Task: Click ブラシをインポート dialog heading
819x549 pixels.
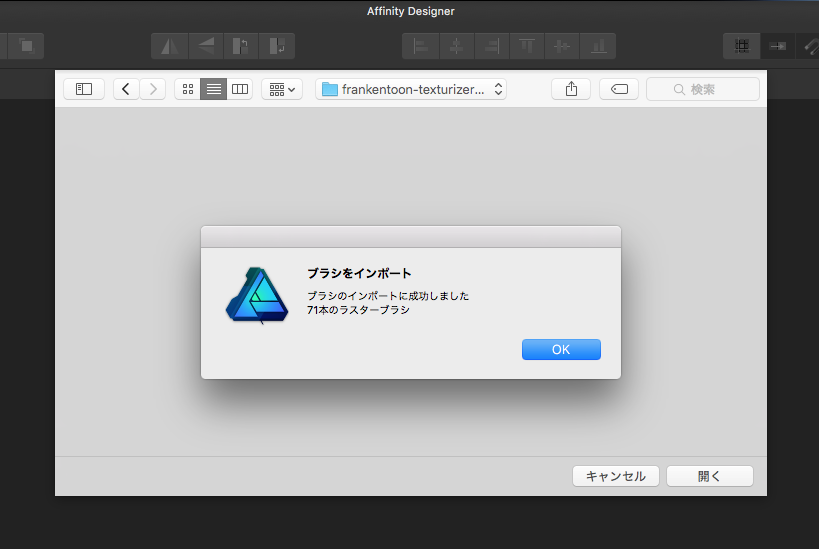Action: (359, 273)
